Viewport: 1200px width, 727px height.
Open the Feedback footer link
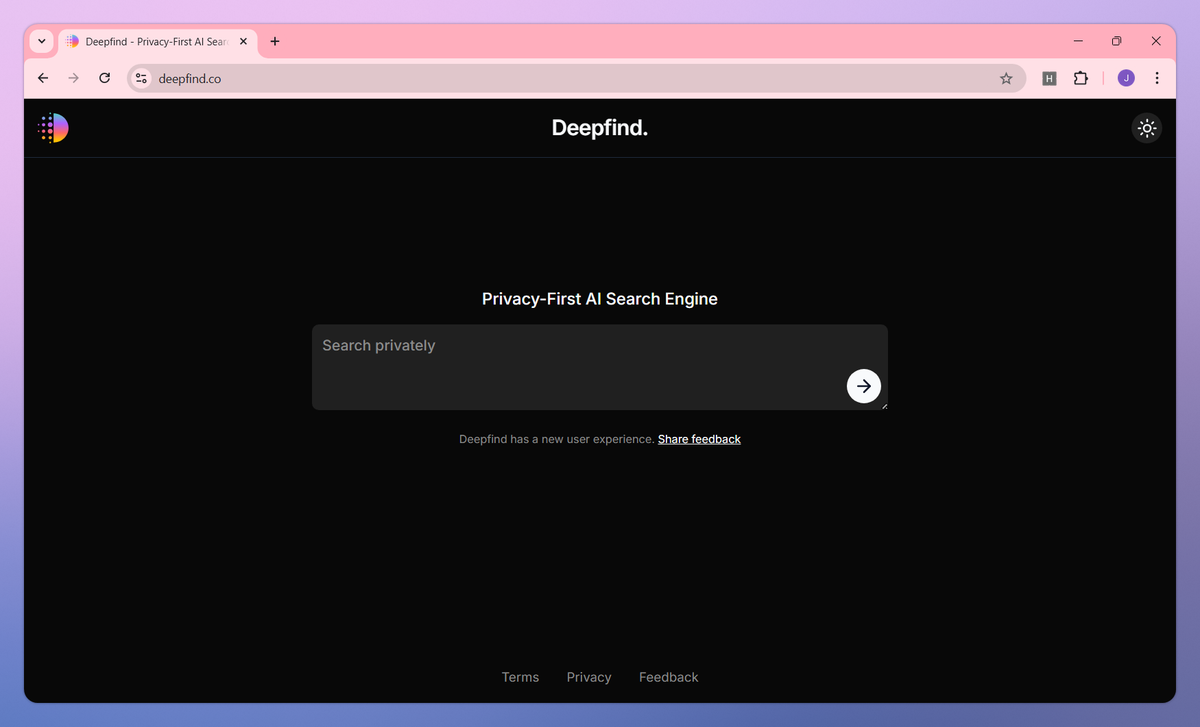(x=669, y=677)
